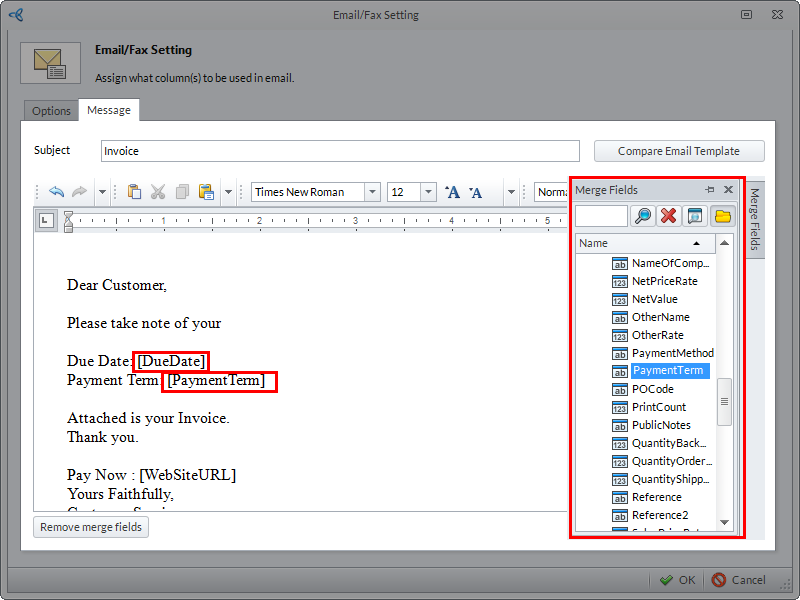Clear the merge field search with red X
The height and width of the screenshot is (600, 800).
click(670, 216)
